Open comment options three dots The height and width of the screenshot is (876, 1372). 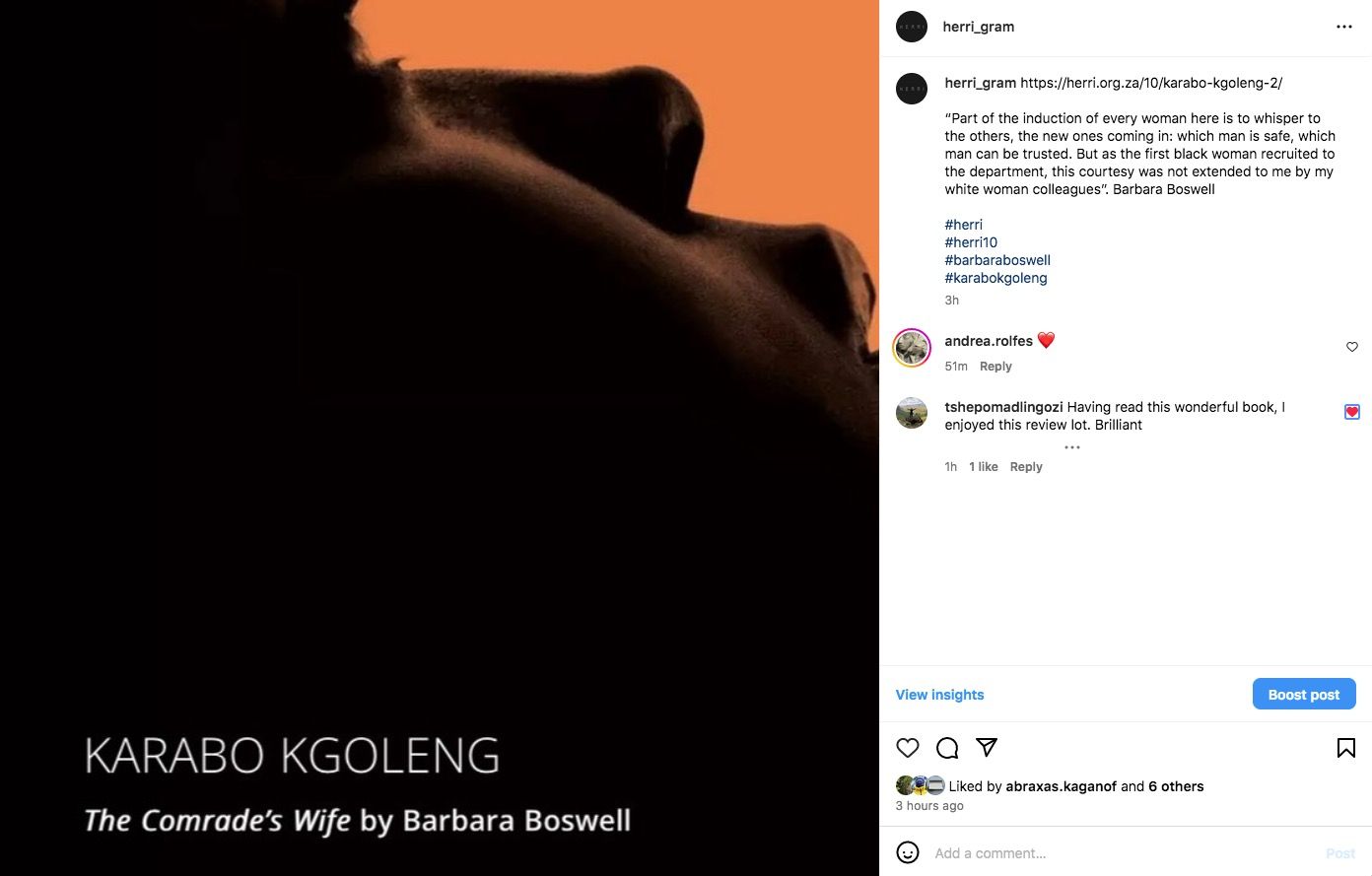(1072, 447)
